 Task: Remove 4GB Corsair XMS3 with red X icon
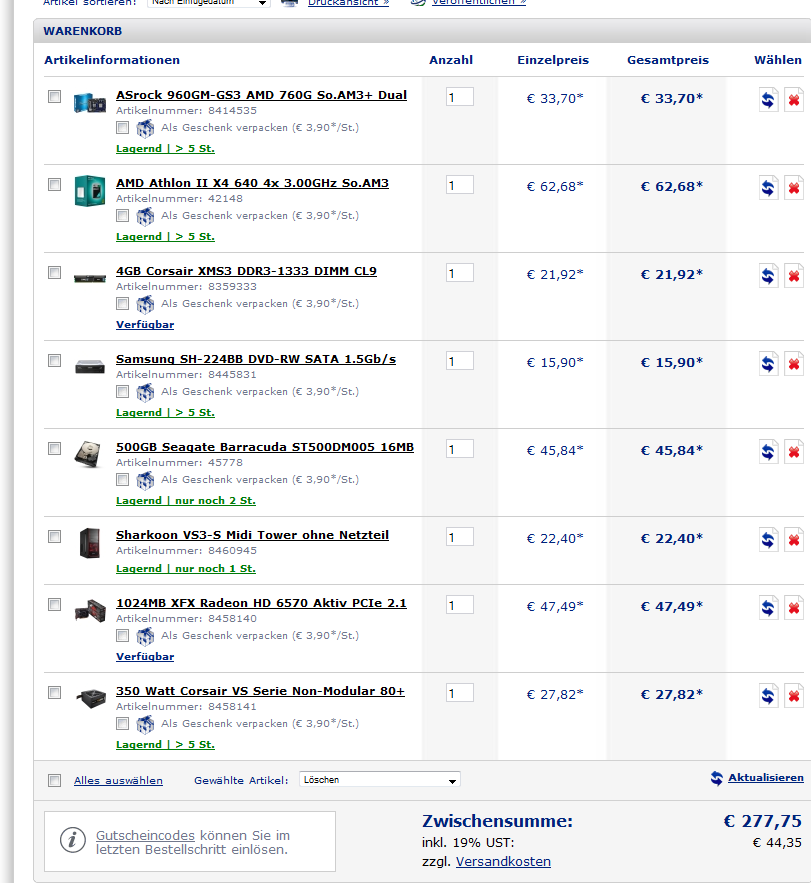(794, 276)
